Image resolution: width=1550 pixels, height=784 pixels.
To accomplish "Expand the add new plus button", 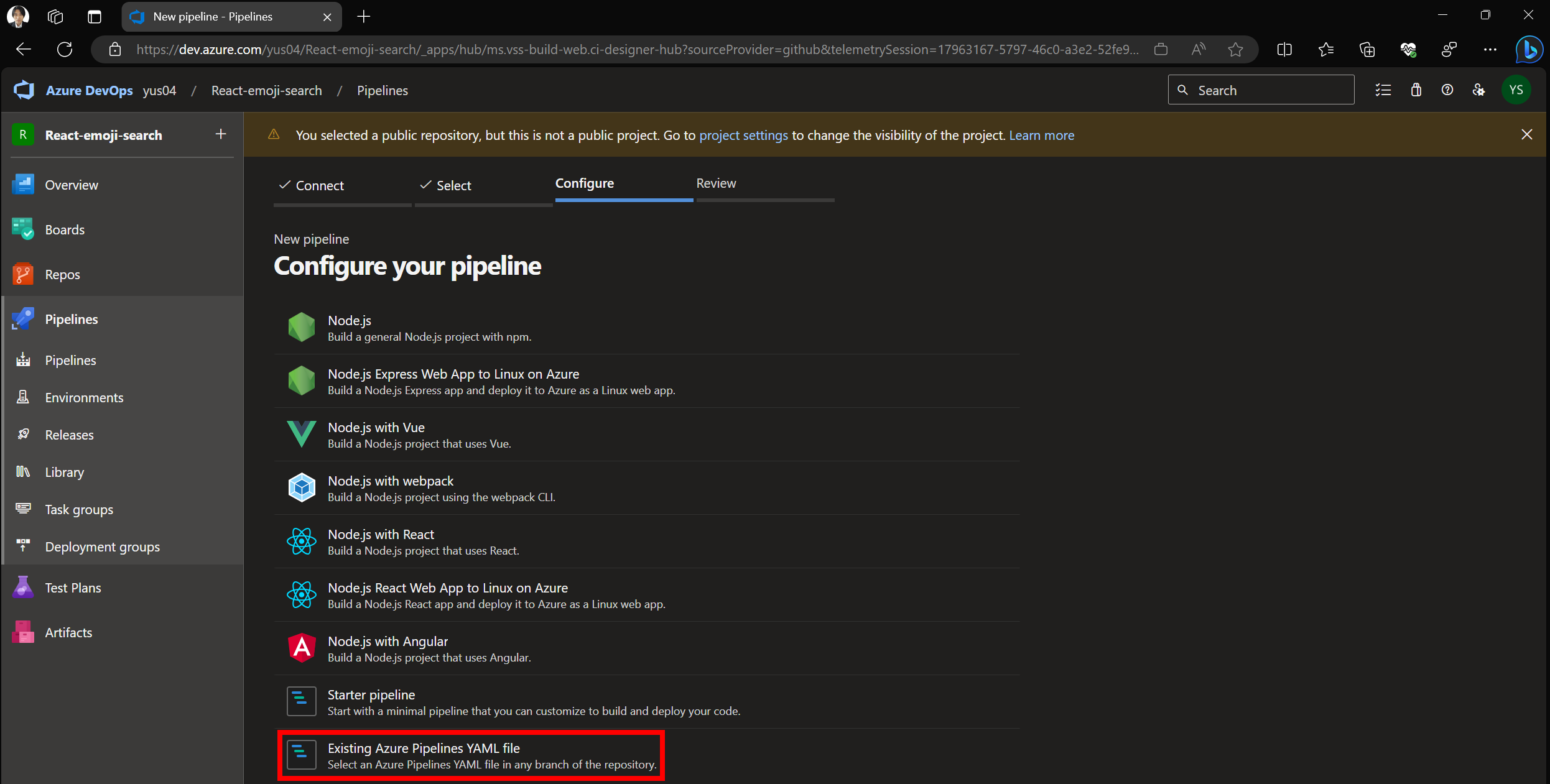I will (x=221, y=134).
